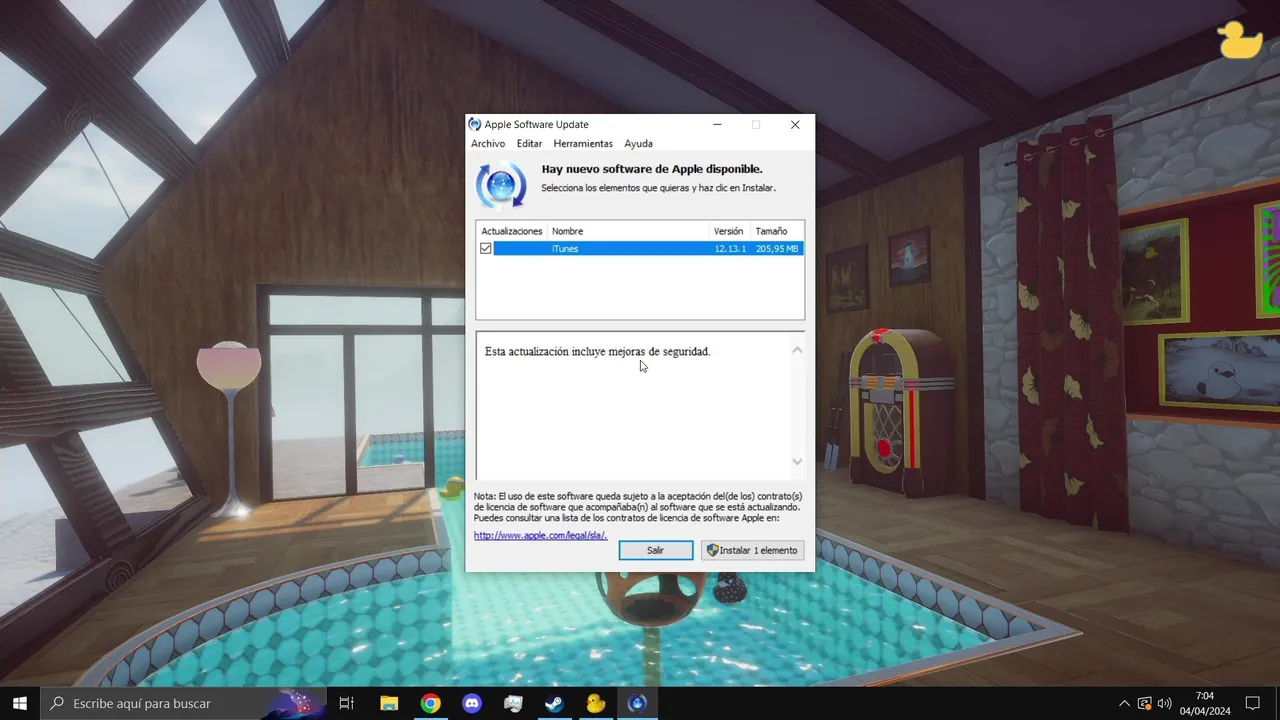The height and width of the screenshot is (720, 1280).
Task: Open Google Chrome from taskbar
Action: pyautogui.click(x=430, y=703)
